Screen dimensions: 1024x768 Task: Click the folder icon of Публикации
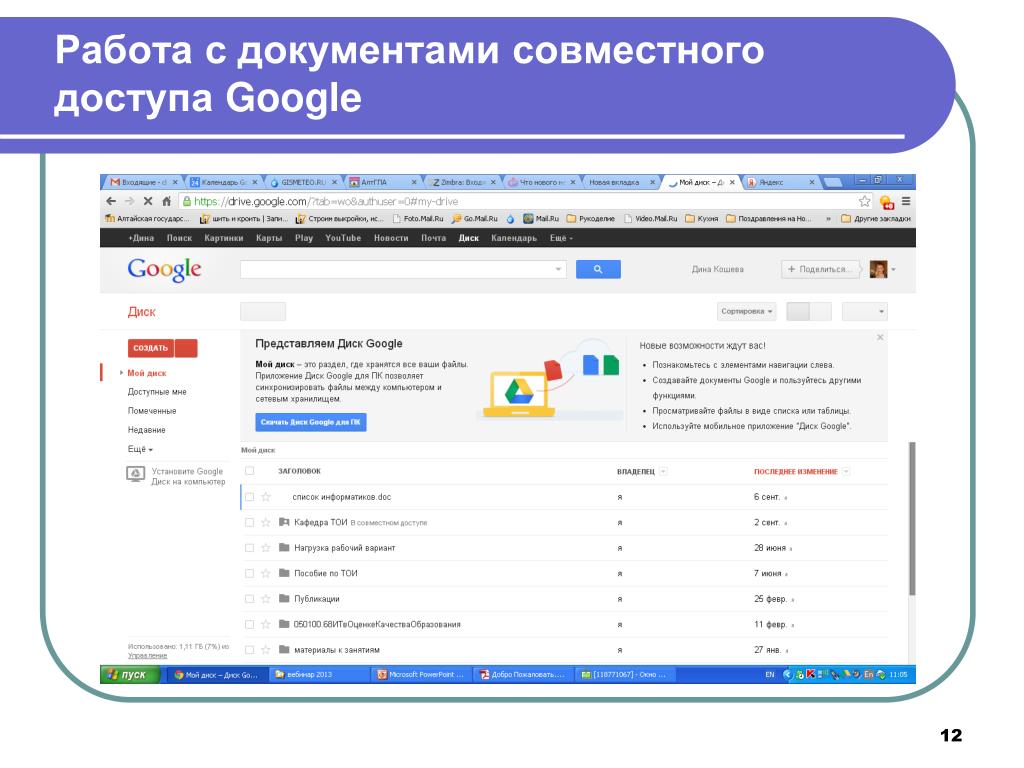(284, 598)
